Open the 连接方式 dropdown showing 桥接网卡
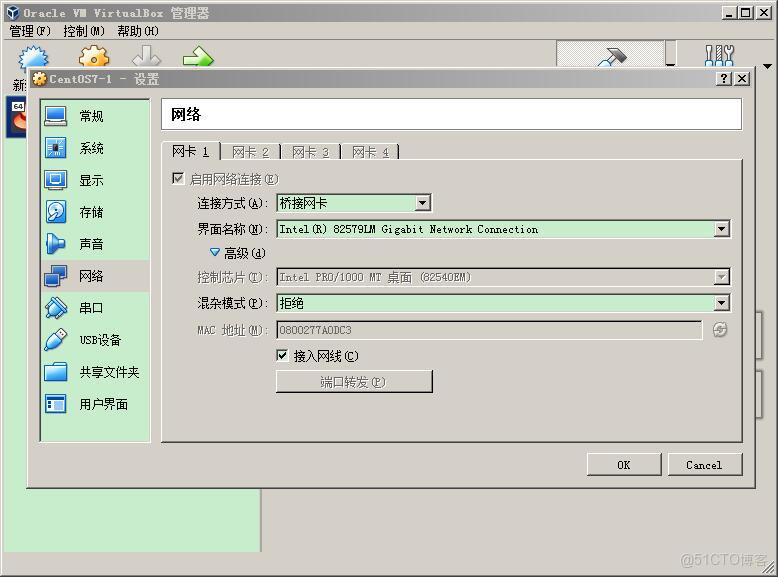 coord(354,202)
